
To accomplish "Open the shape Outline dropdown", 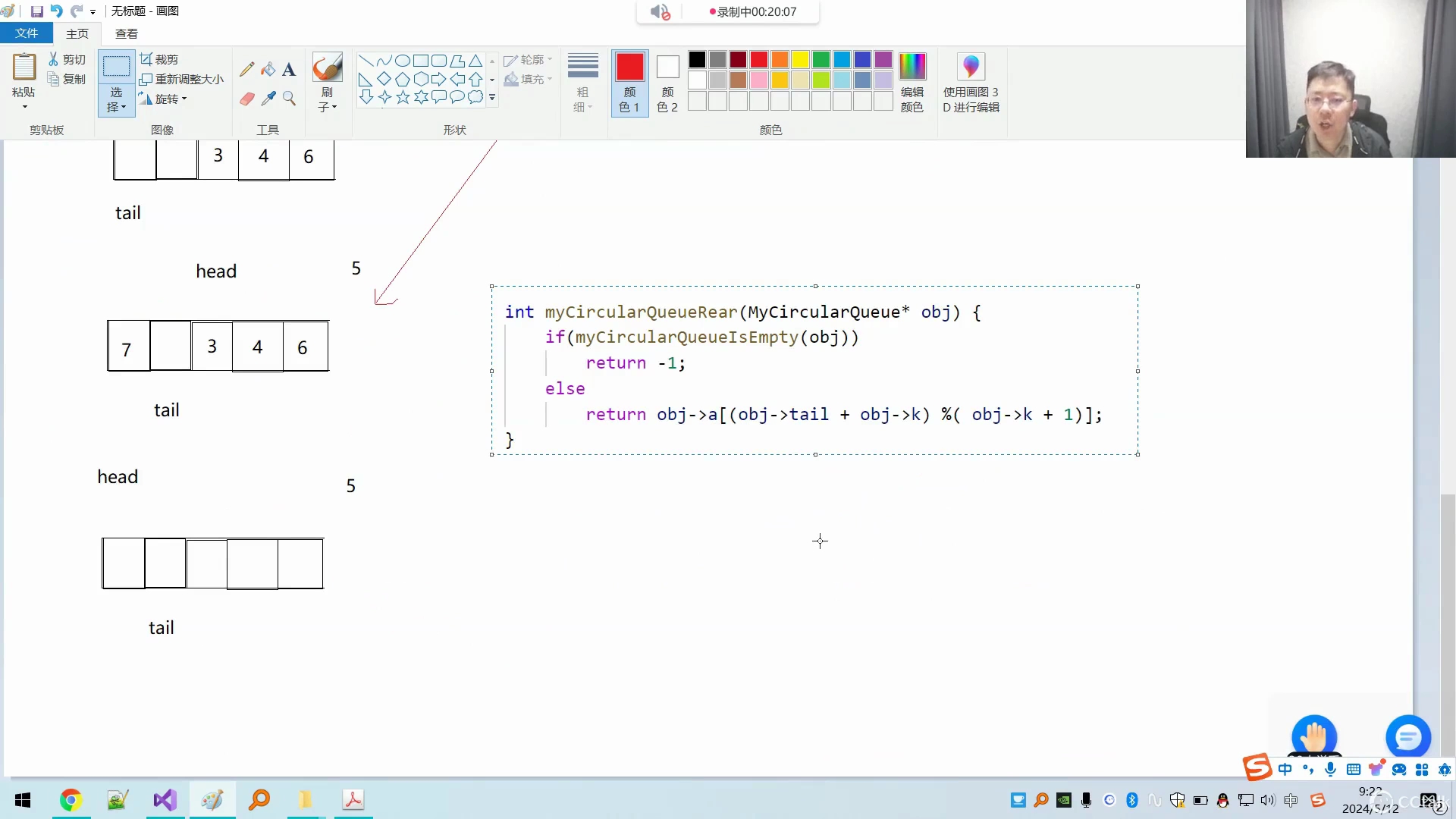I will point(528,59).
